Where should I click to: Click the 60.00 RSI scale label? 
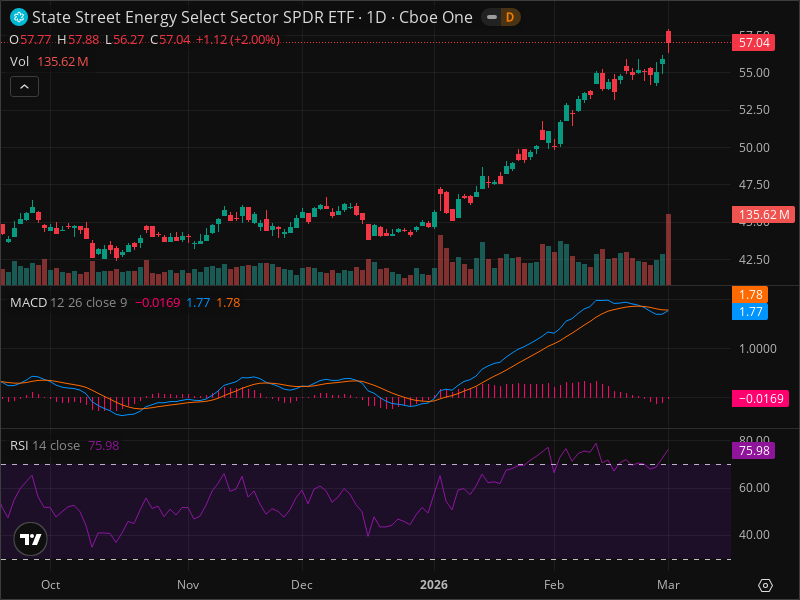754,488
